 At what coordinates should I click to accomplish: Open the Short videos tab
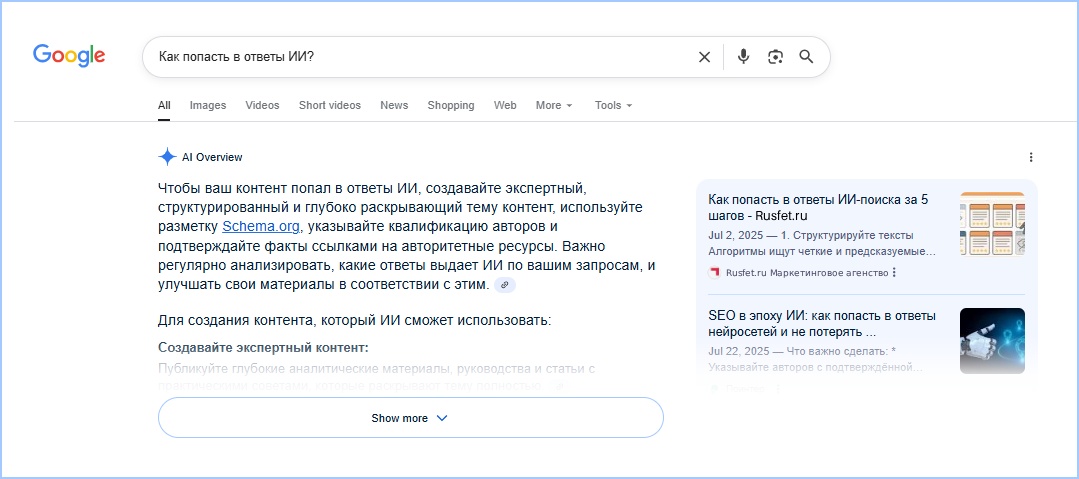point(330,105)
